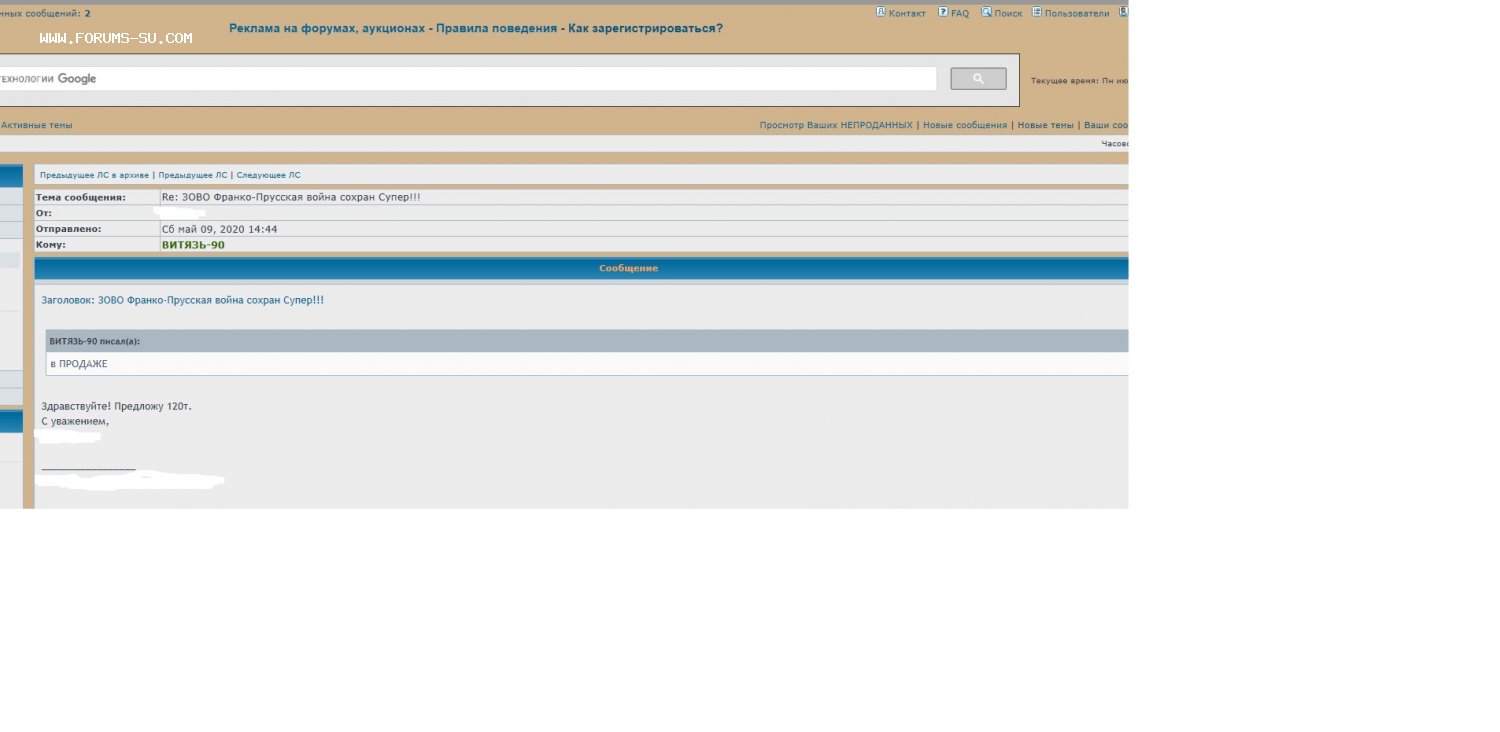Navigate to Следующее ЛС

(x=268, y=175)
